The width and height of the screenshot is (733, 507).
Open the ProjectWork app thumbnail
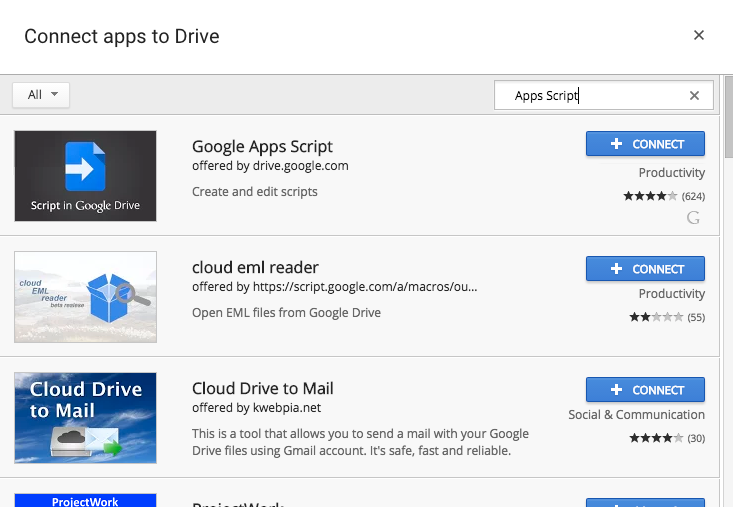click(86, 500)
